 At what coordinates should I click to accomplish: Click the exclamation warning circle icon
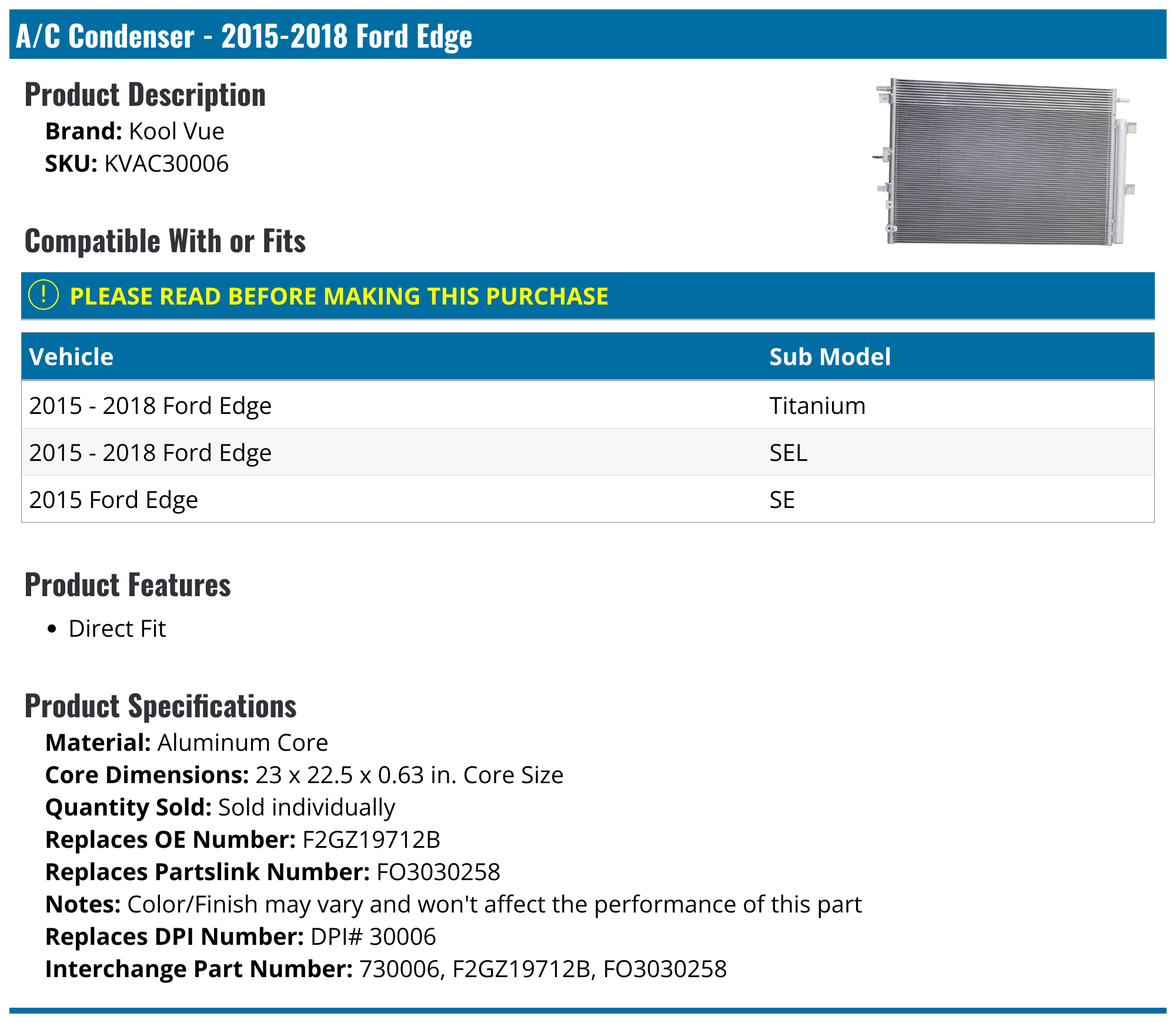pyautogui.click(x=44, y=295)
